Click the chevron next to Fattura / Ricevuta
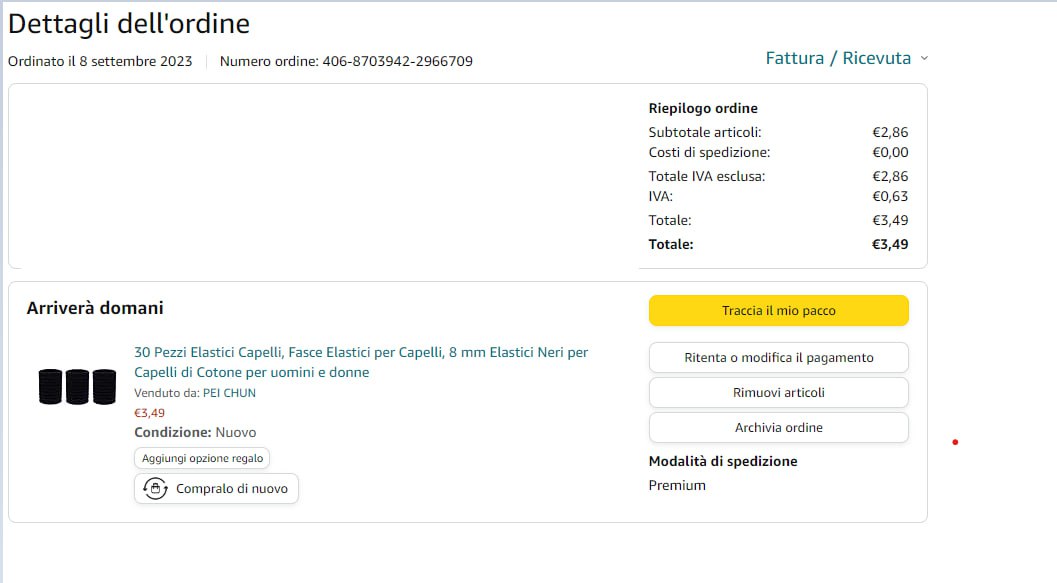This screenshot has height=583, width=1057. click(924, 59)
